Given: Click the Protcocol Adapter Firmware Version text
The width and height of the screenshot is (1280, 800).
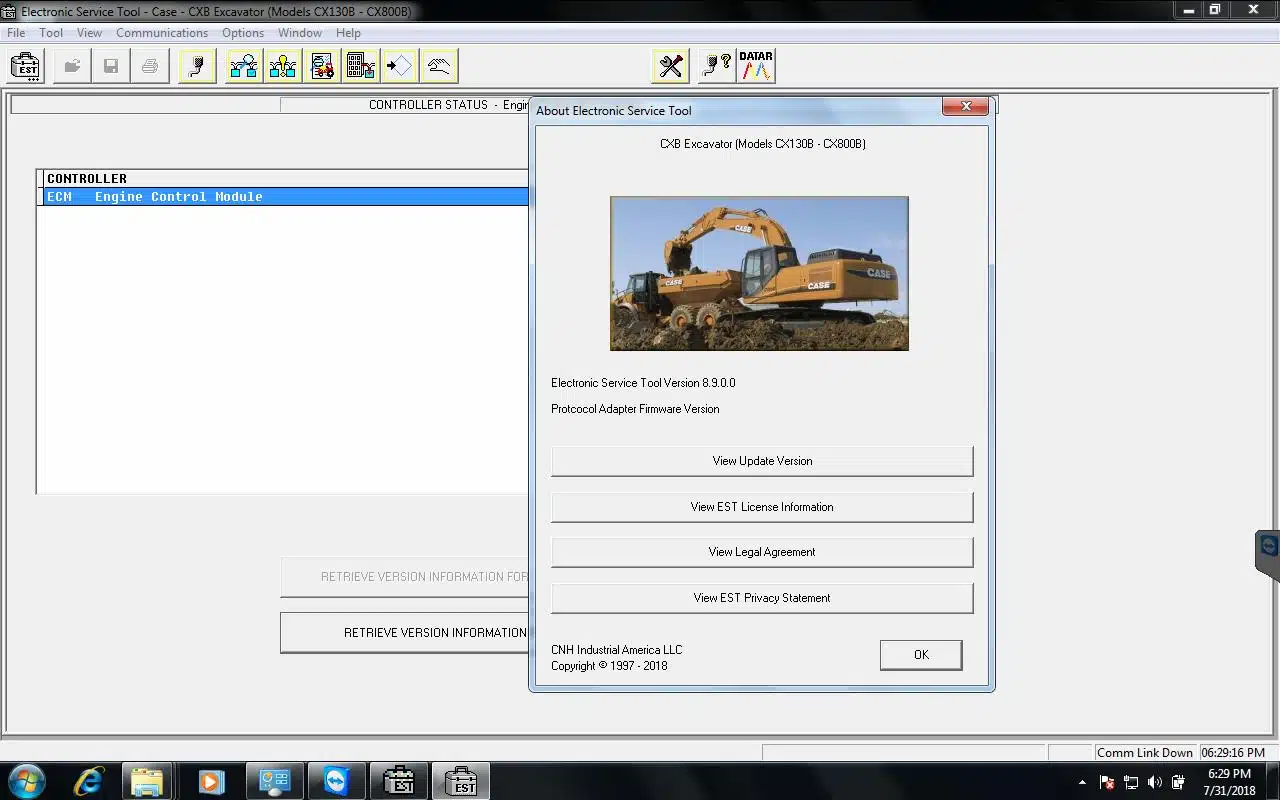Looking at the screenshot, I should 635,409.
